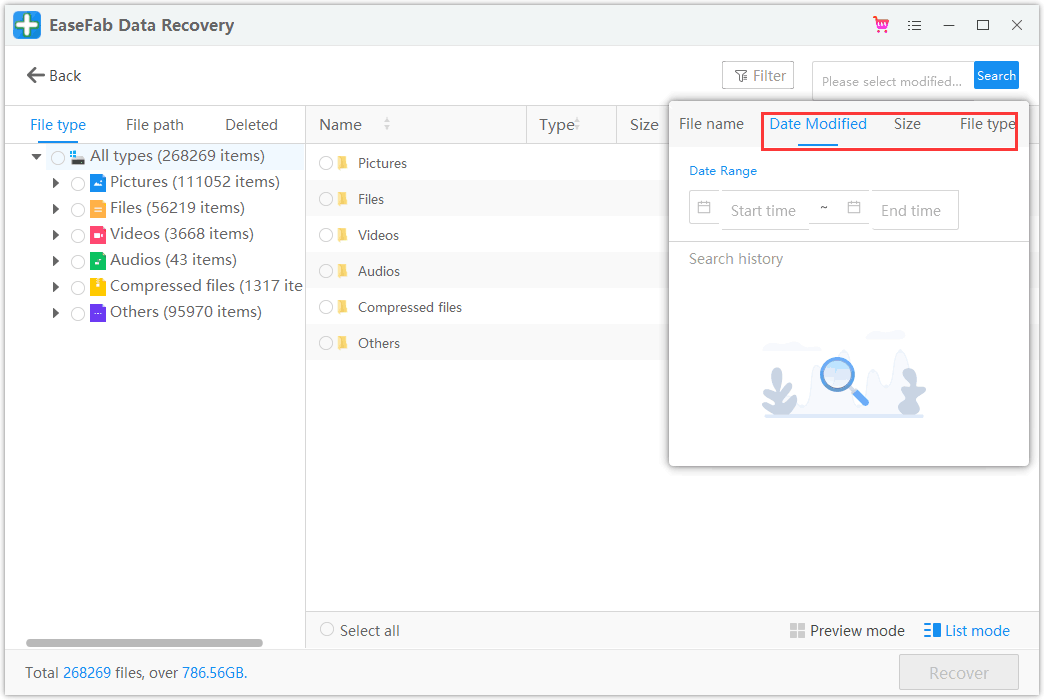Select the Compressed files row checkbox
This screenshot has height=700, width=1044.
pos(326,306)
